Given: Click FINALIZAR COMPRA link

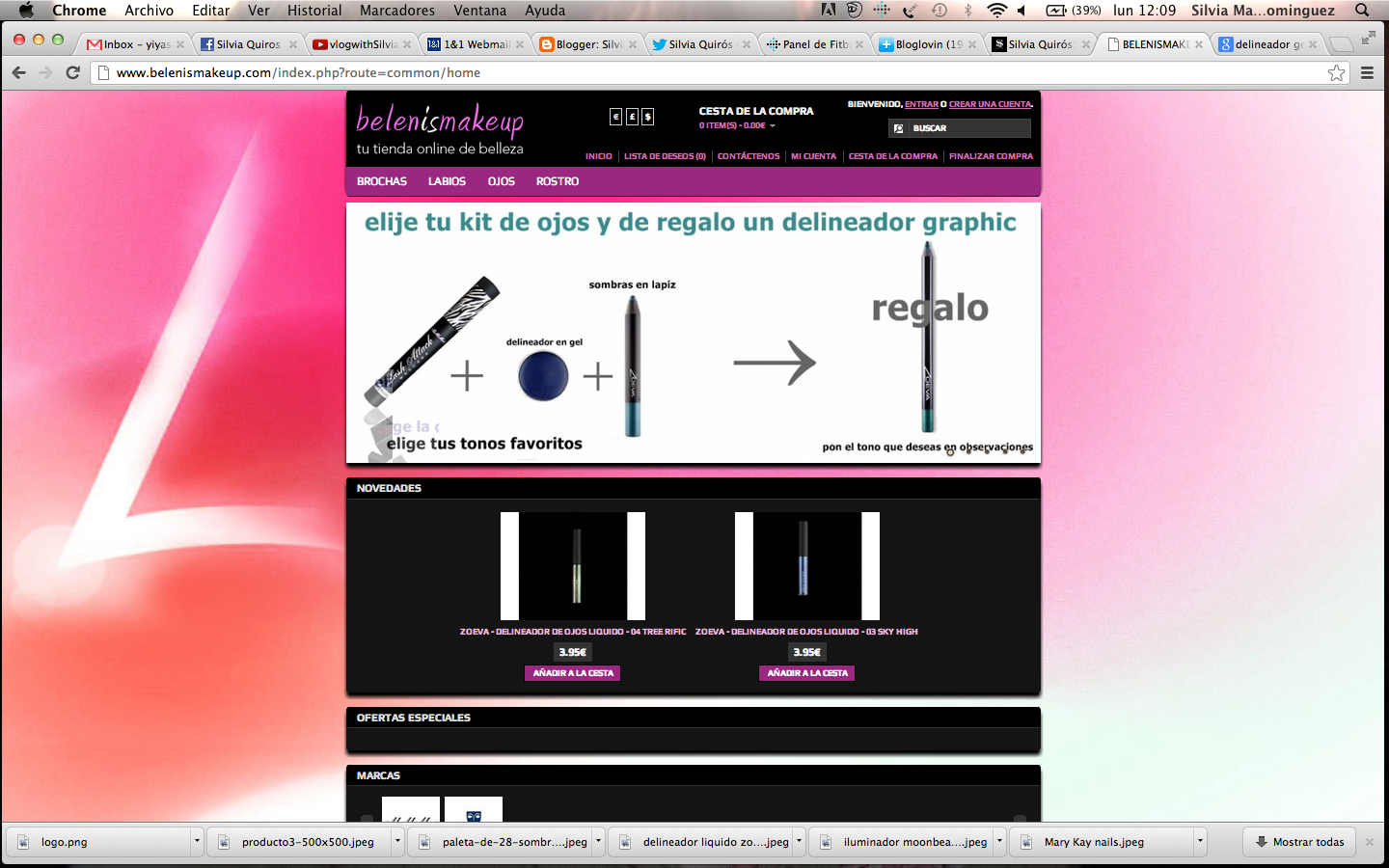Looking at the screenshot, I should point(991,156).
